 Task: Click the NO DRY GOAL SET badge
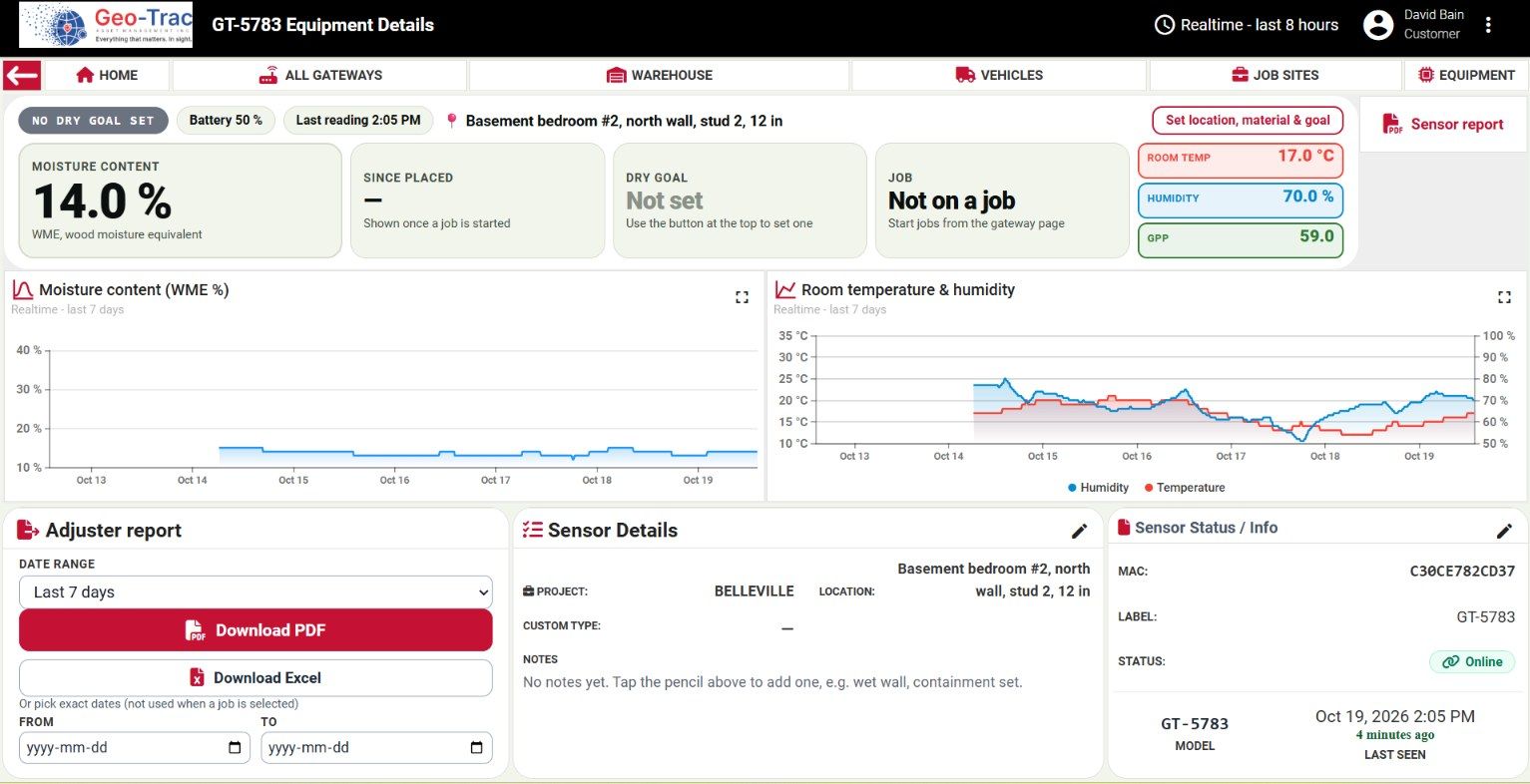point(93,121)
